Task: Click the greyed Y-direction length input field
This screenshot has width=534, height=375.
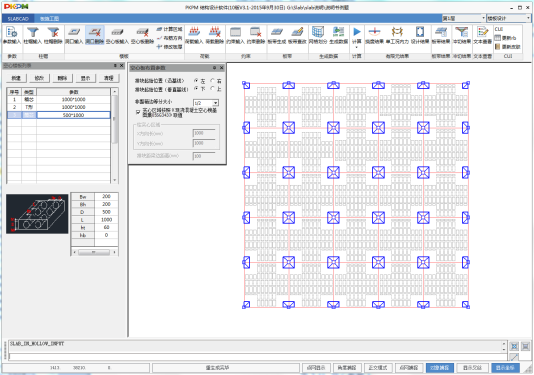Action: (204, 143)
